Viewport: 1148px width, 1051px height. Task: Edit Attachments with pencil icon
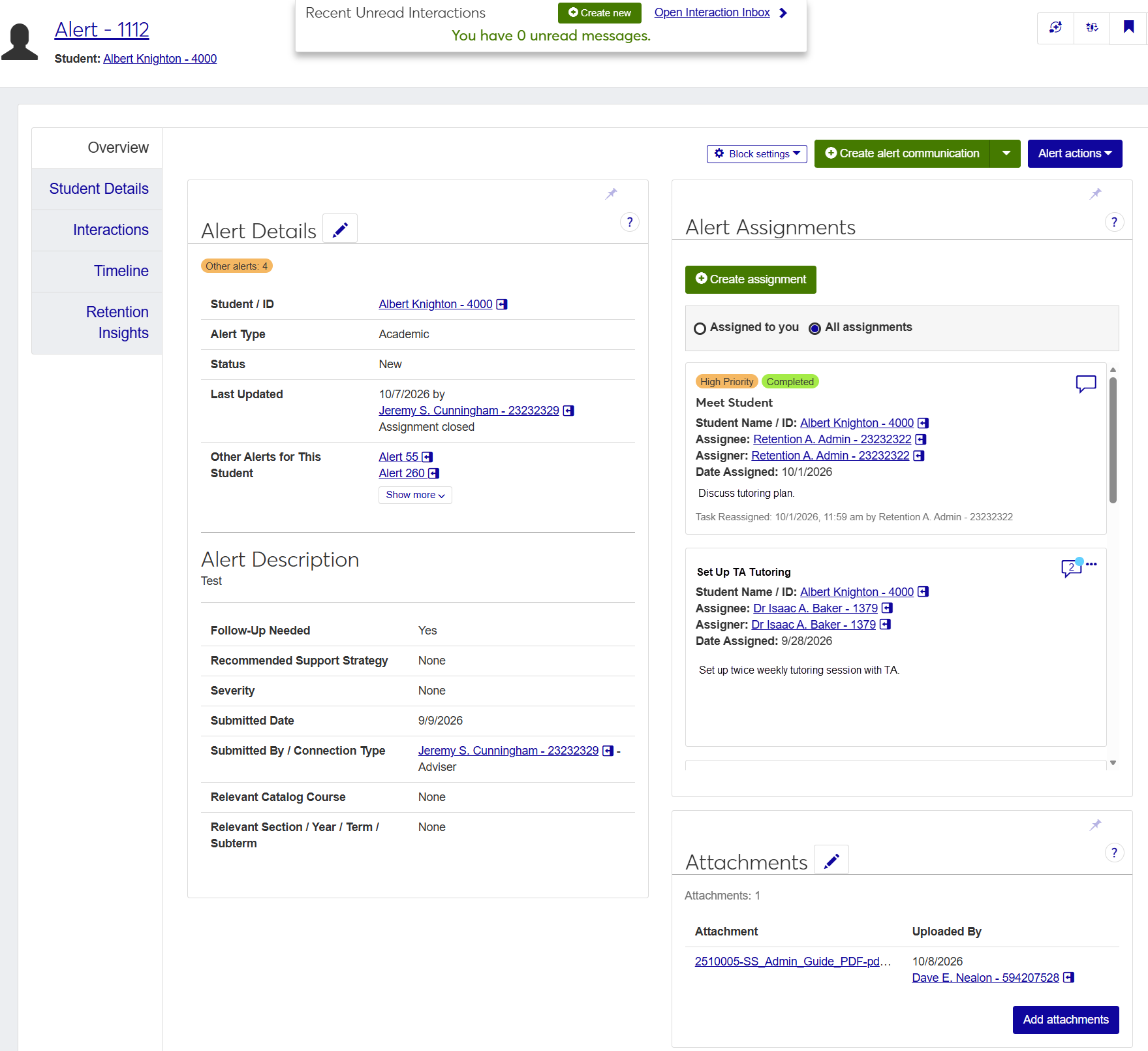[831, 860]
